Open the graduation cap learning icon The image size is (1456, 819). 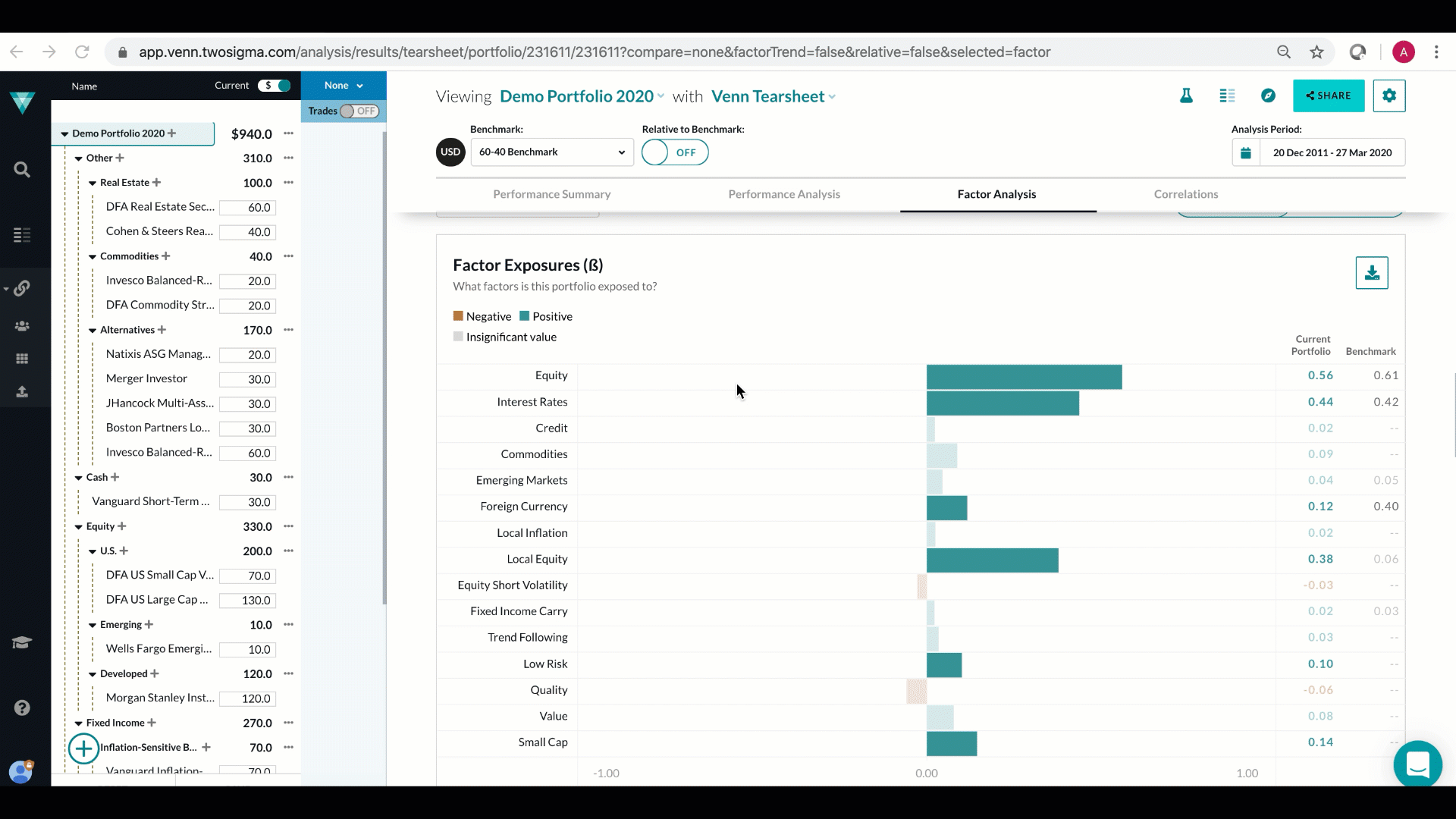21,643
